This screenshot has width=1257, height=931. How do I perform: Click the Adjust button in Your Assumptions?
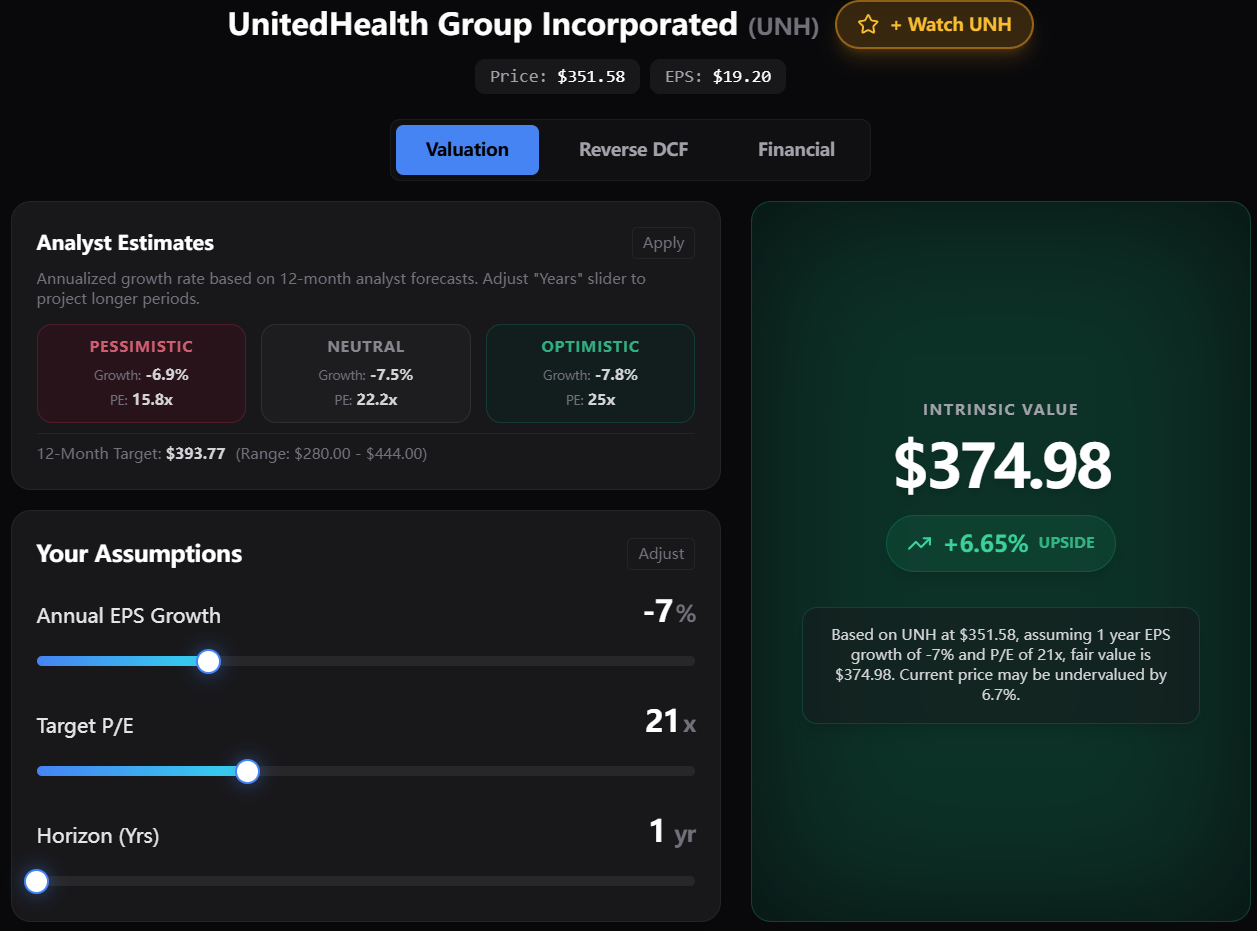(x=661, y=554)
